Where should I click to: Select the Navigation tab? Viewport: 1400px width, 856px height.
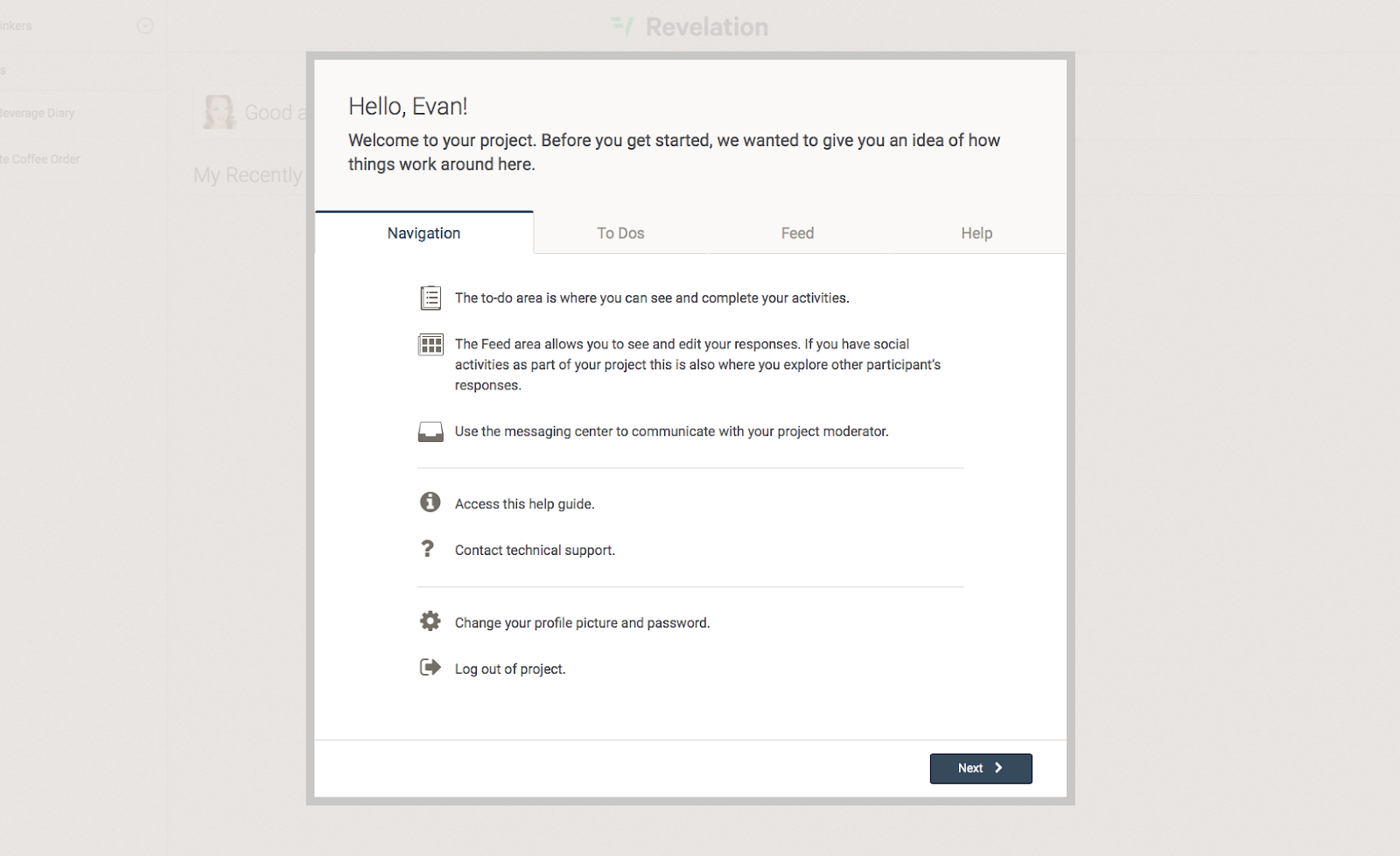click(x=423, y=233)
